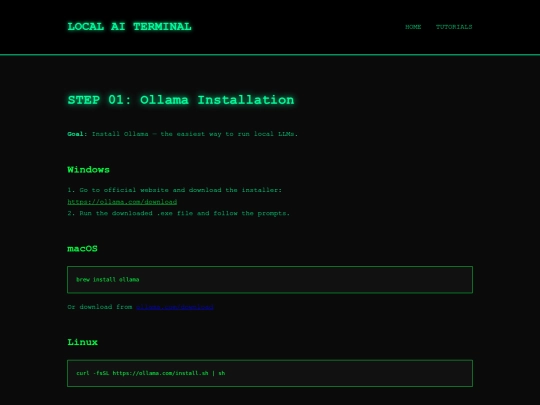
Task: Click the 'macOS' section heading
Action: [82, 249]
